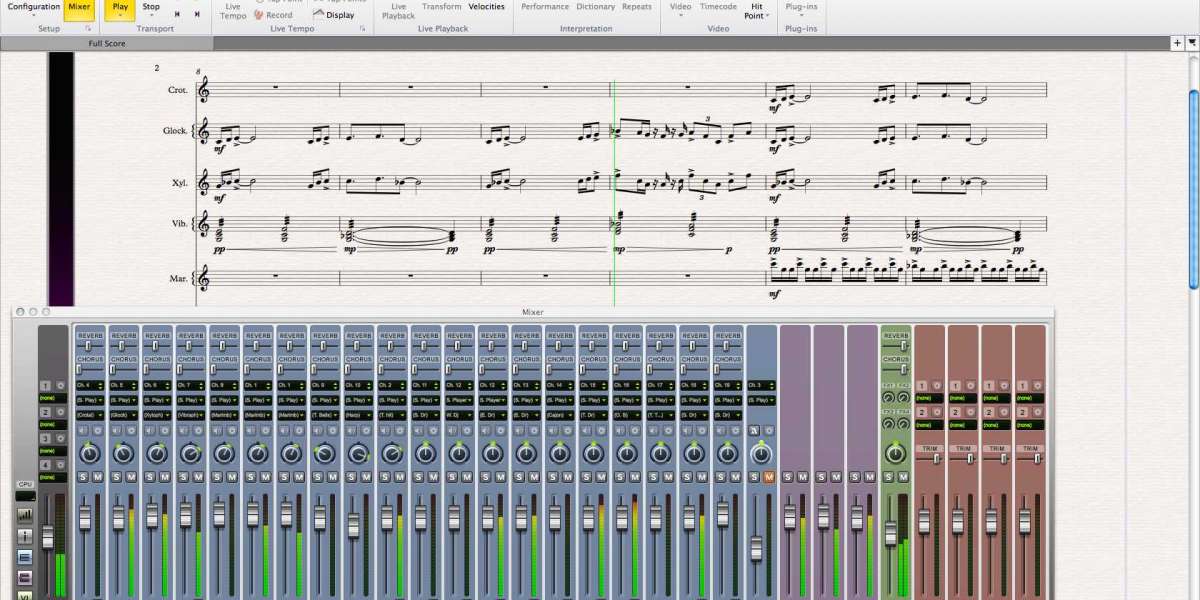Viewport: 1200px width, 600px height.
Task: Open the (Crotal) sound dropdown
Action: coord(90,414)
